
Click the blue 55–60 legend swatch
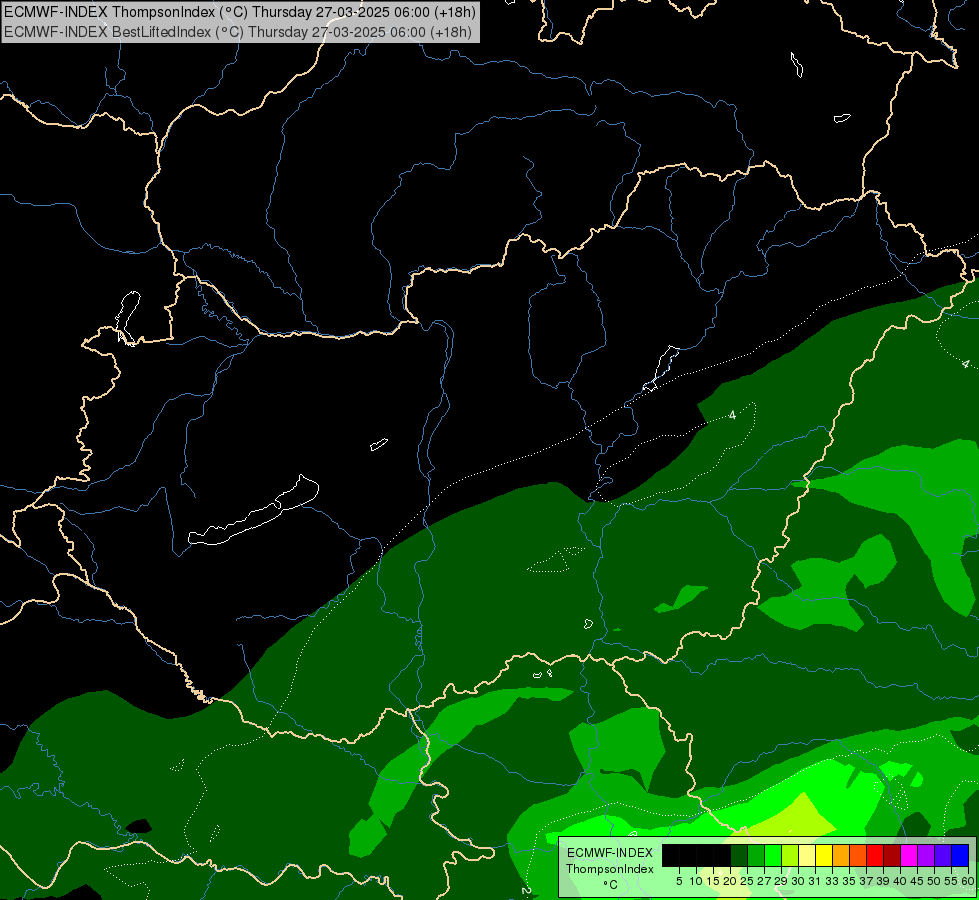[960, 856]
